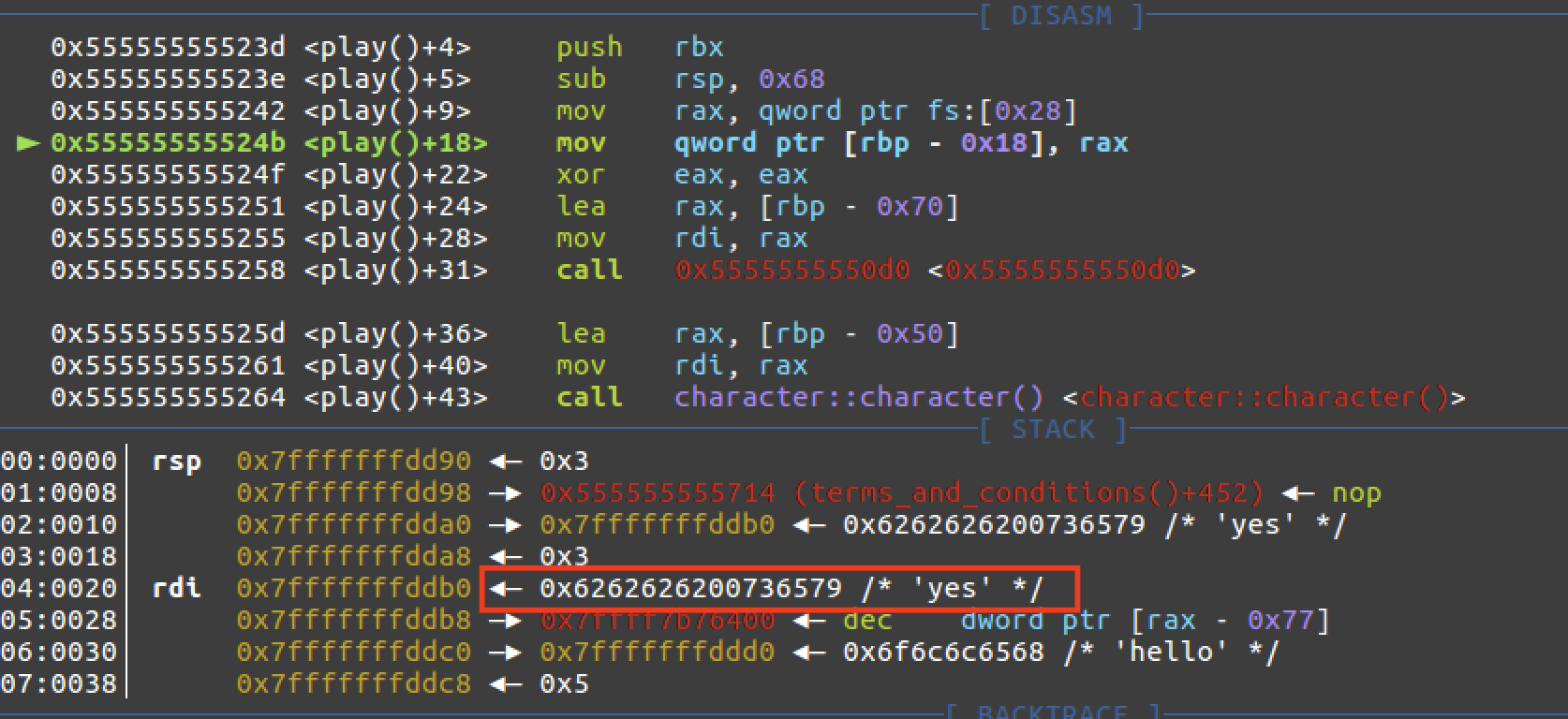
Task: Click stack offset 07:0038
Action: tap(59, 683)
